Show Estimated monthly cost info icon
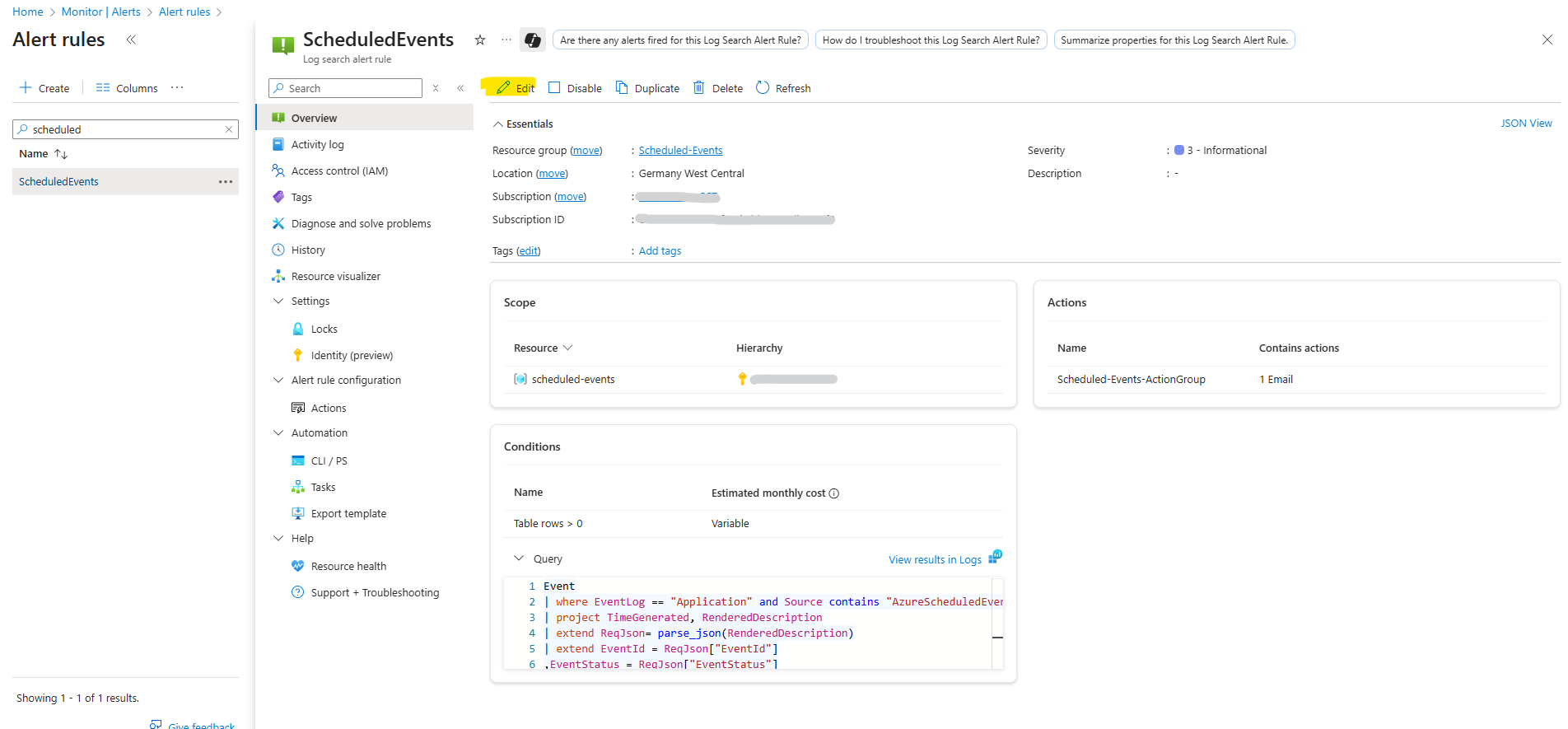 [834, 493]
